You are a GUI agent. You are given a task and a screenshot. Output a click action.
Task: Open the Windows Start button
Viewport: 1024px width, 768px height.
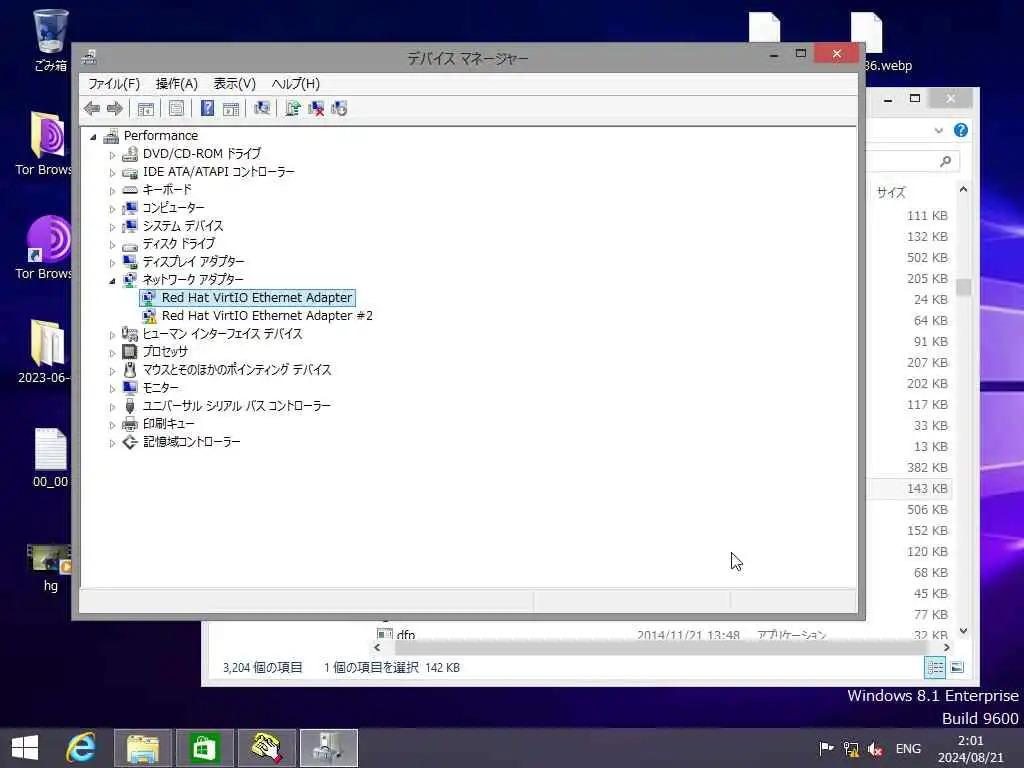tap(25, 748)
